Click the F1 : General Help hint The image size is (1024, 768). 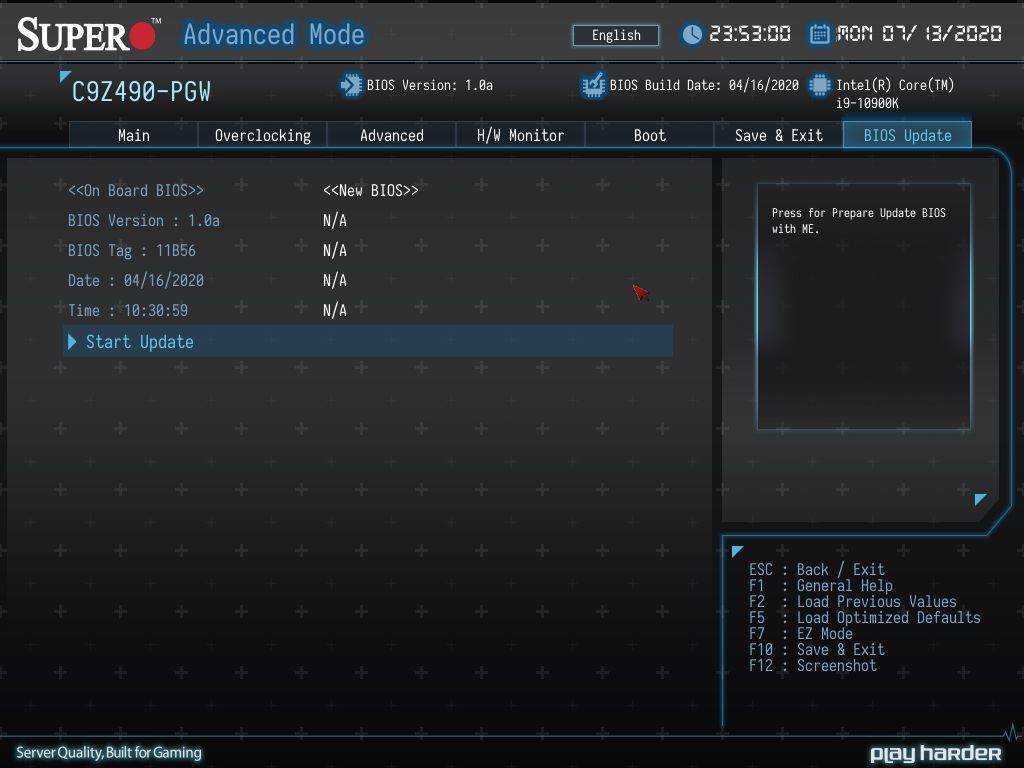[820, 586]
